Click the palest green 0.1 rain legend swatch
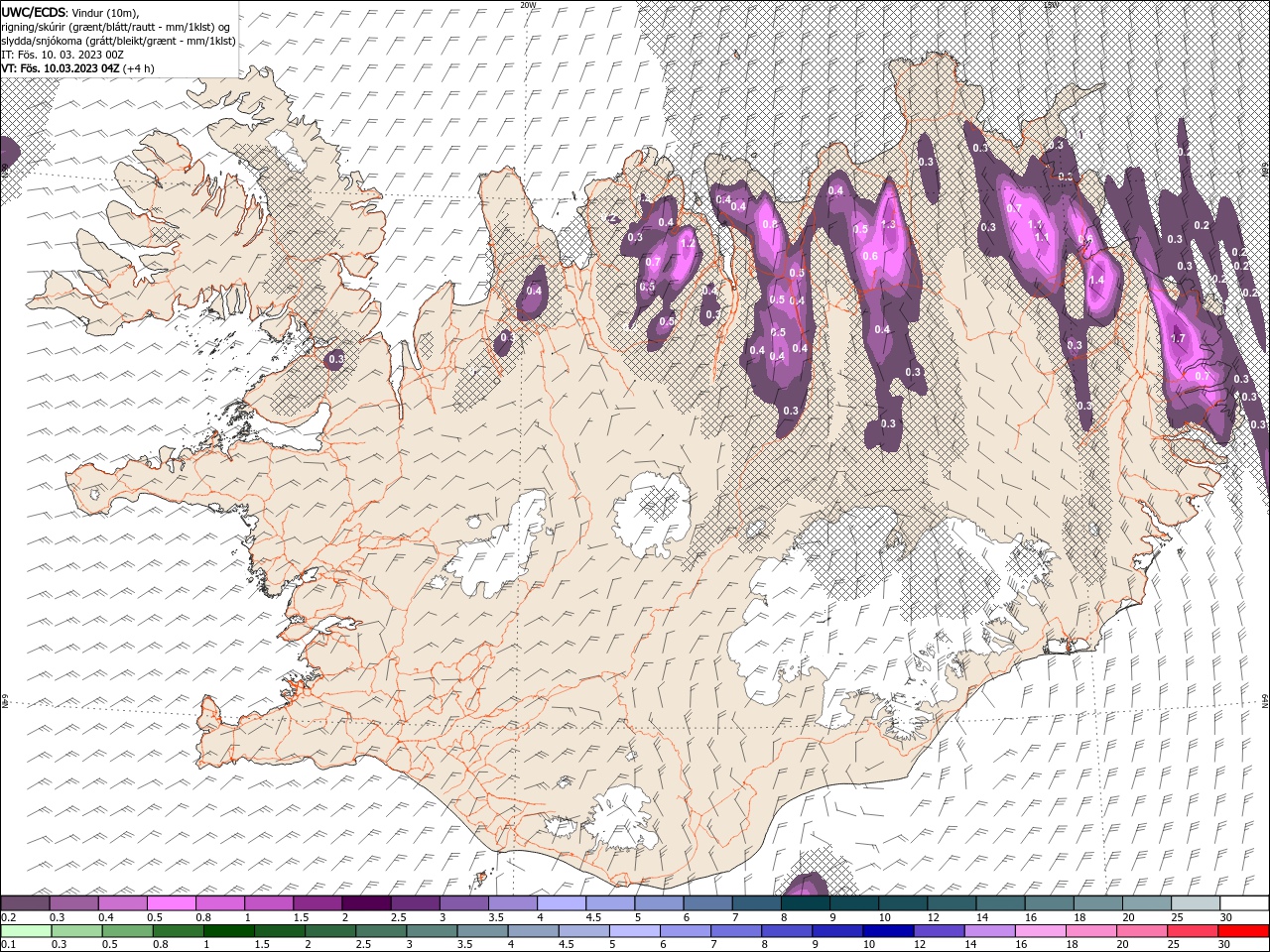 click(x=27, y=931)
